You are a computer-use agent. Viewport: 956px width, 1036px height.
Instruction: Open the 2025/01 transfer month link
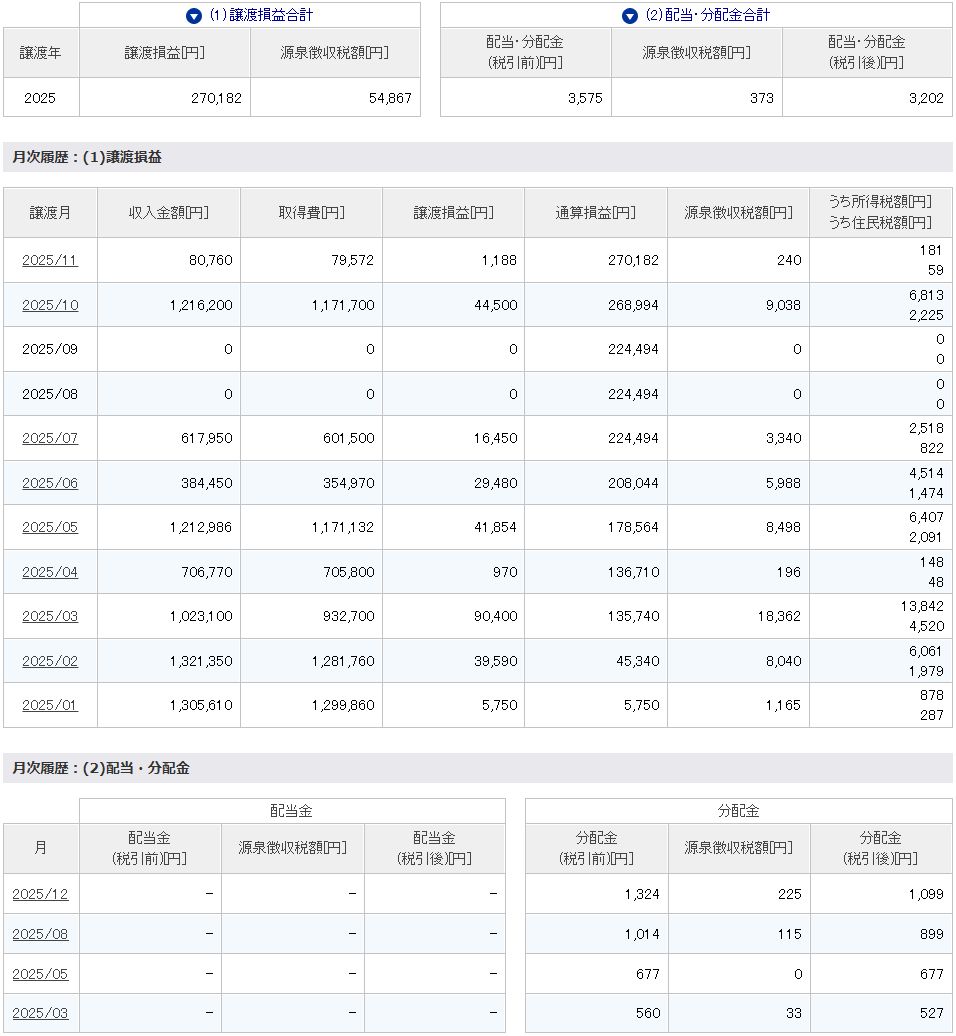(x=50, y=705)
